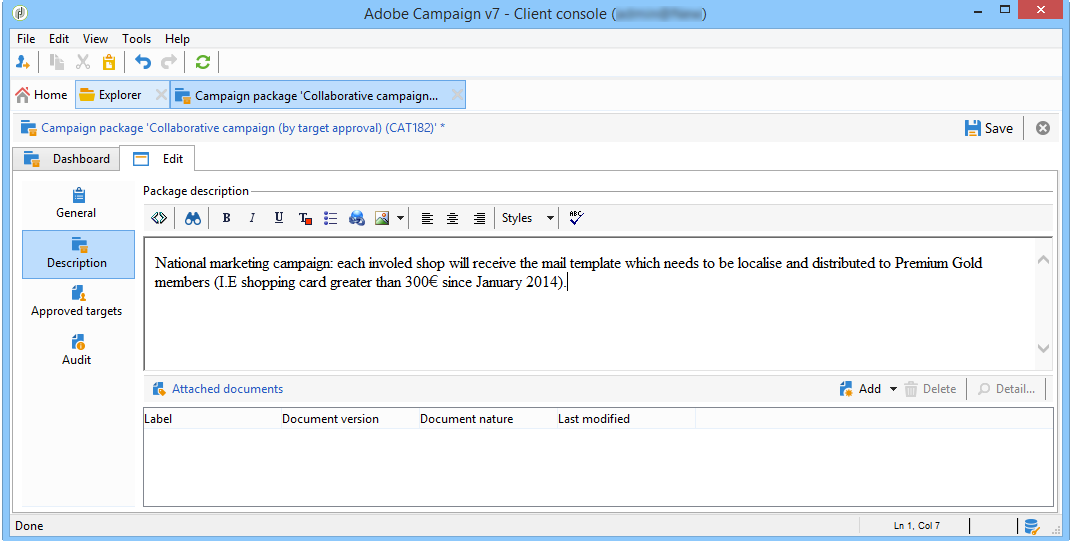
Task: Open the Audit section
Action: point(76,350)
